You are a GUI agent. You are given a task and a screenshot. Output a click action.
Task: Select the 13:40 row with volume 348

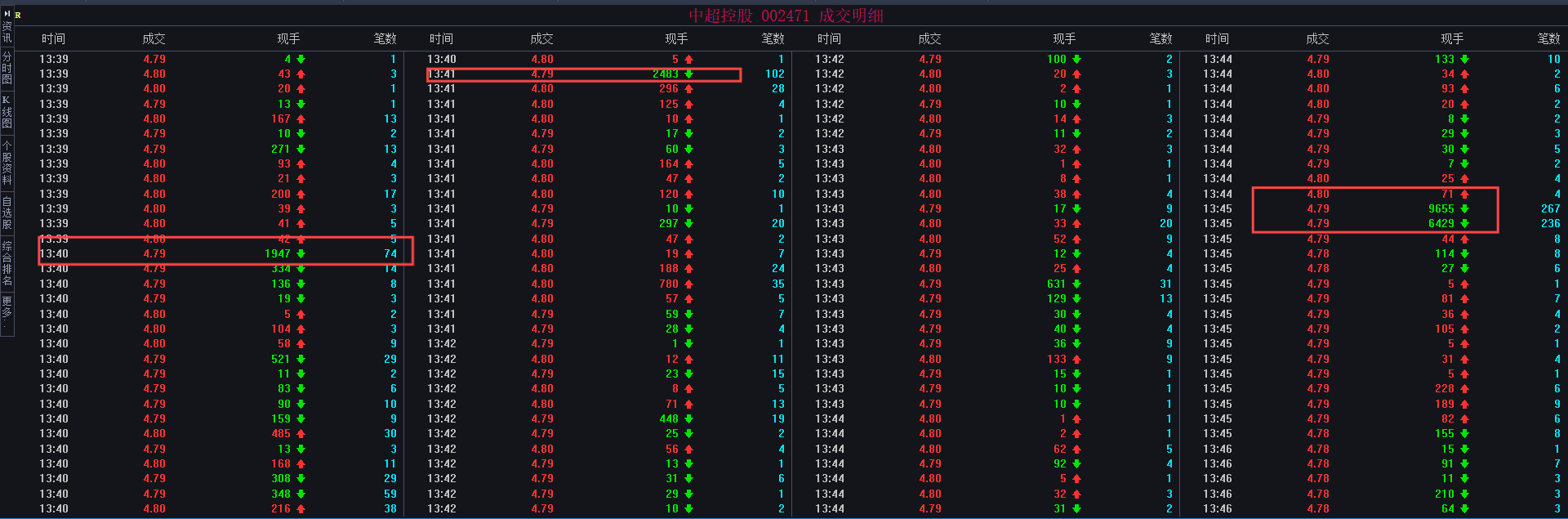coord(218,494)
